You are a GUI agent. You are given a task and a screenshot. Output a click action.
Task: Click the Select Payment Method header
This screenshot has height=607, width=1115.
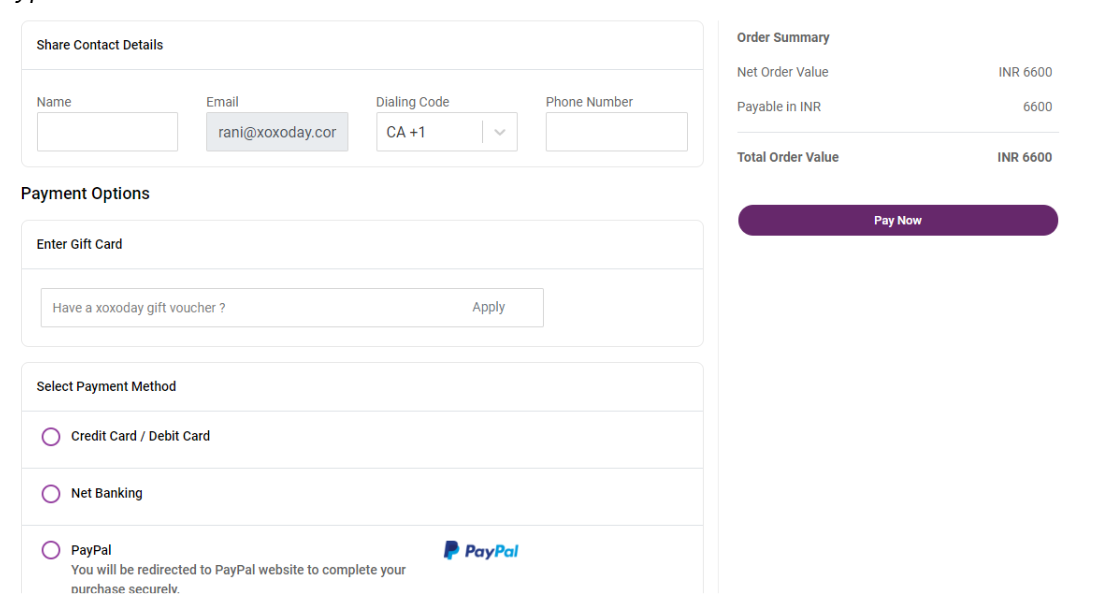coord(106,386)
